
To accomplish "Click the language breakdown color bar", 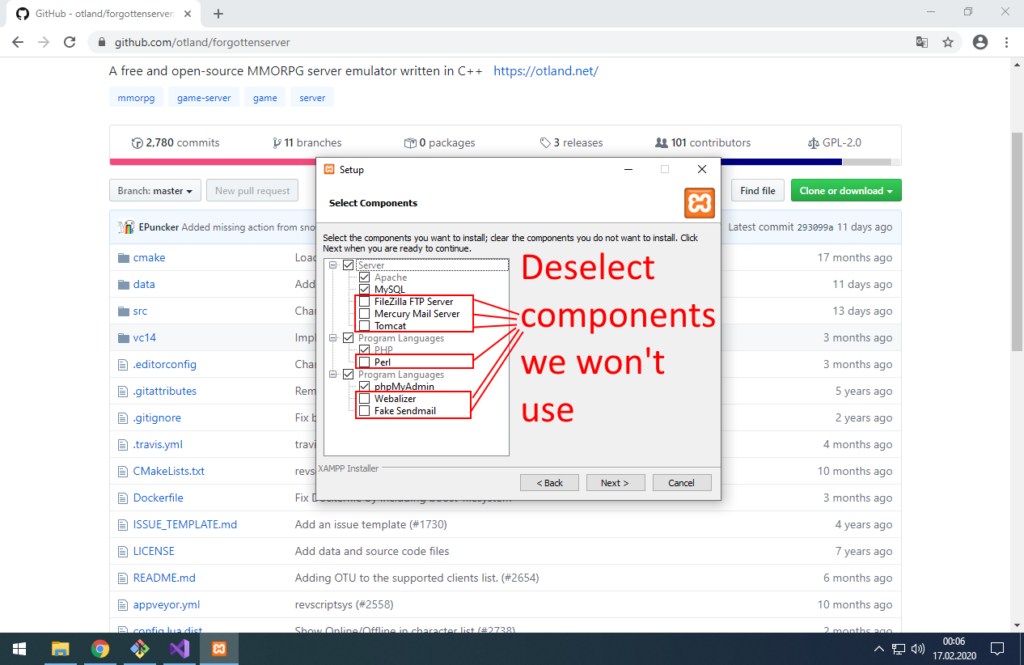I will tap(212, 161).
